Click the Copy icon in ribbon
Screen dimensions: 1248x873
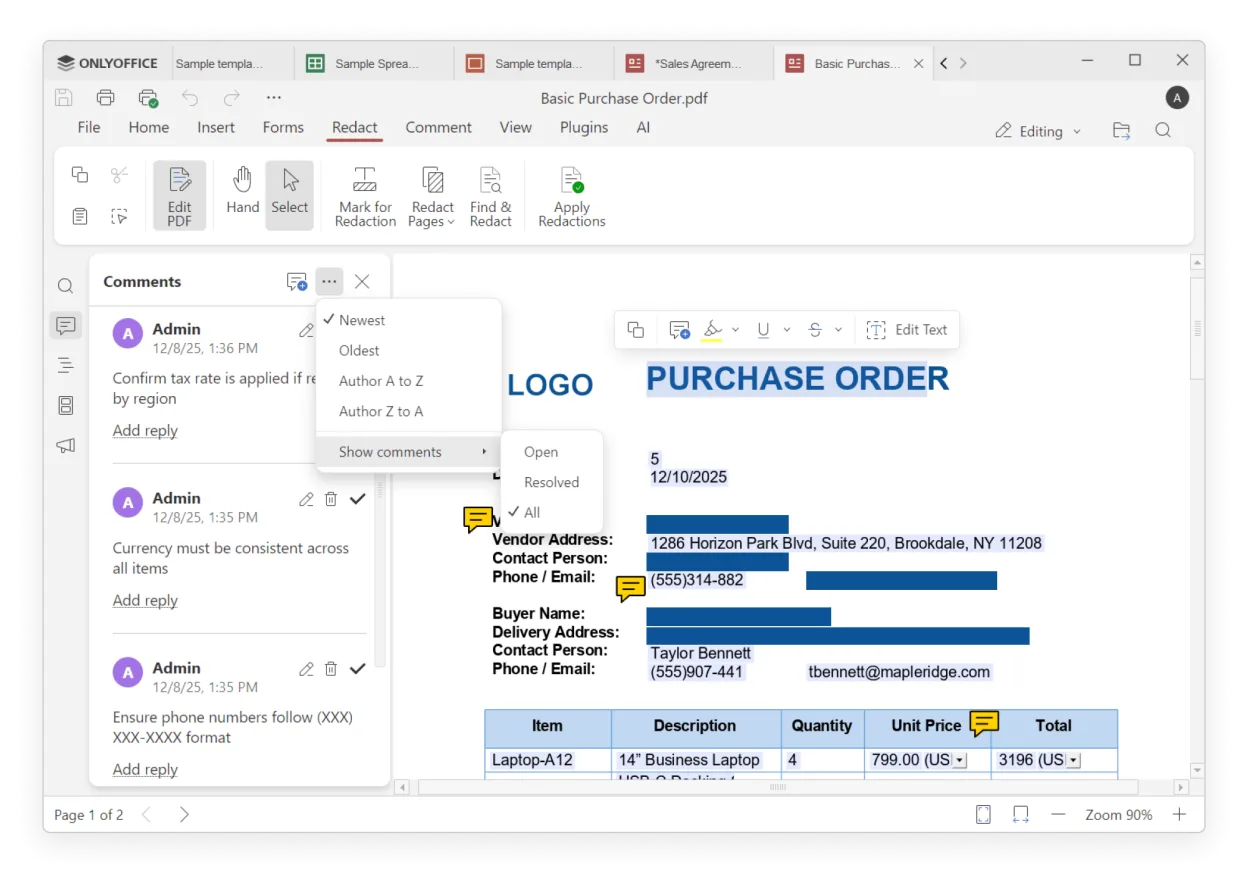(80, 175)
